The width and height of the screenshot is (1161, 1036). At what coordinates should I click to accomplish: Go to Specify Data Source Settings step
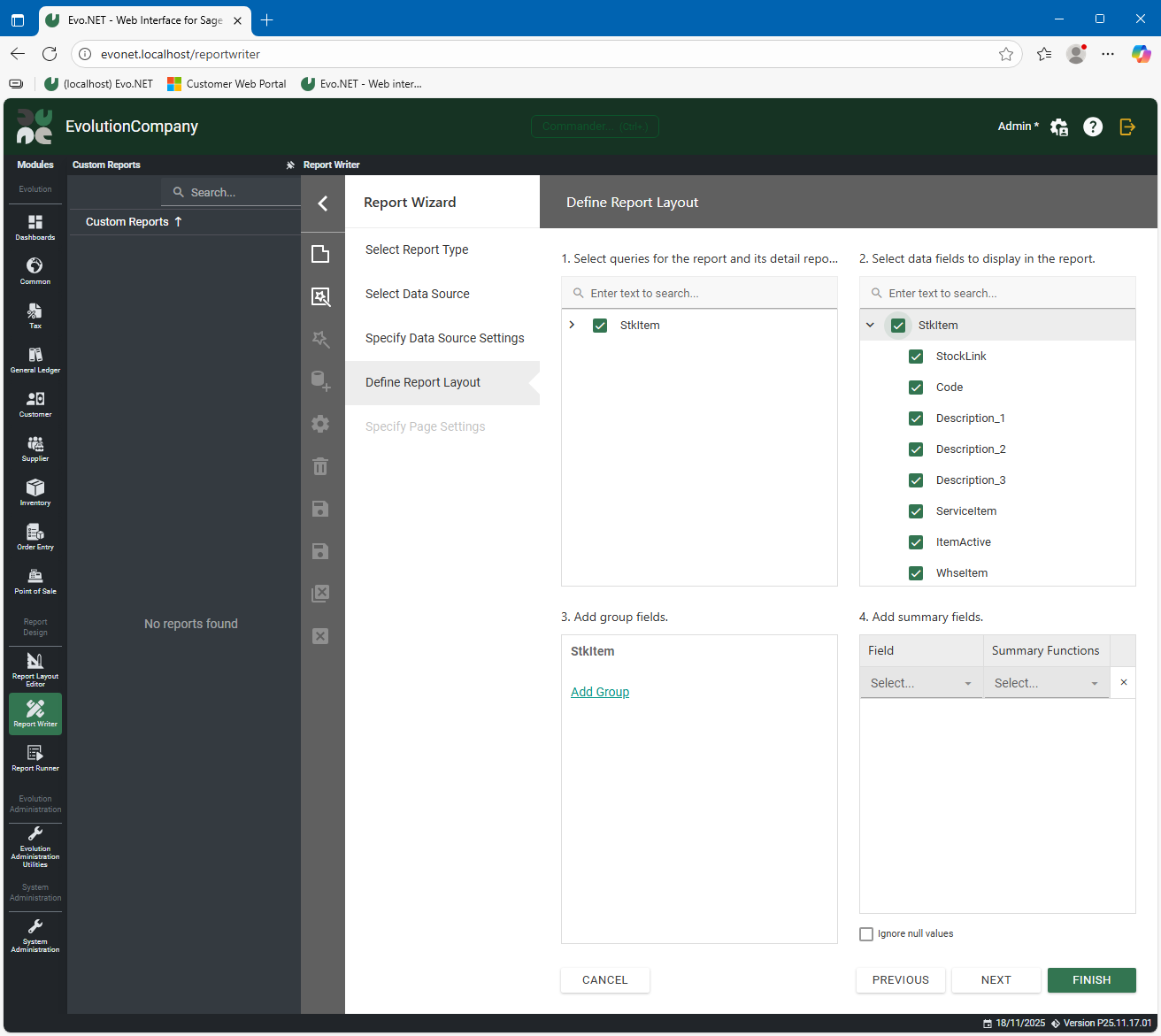(444, 338)
